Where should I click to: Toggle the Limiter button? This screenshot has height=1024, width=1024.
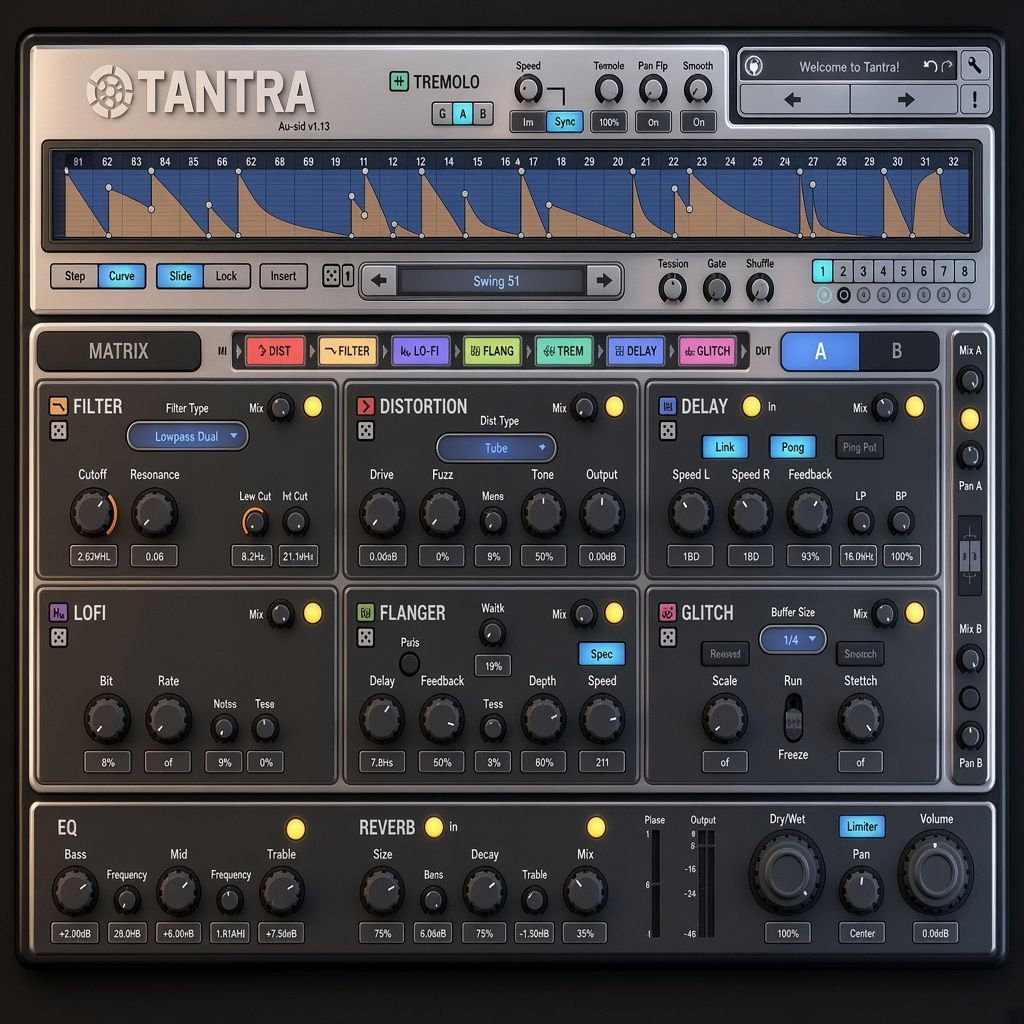861,826
